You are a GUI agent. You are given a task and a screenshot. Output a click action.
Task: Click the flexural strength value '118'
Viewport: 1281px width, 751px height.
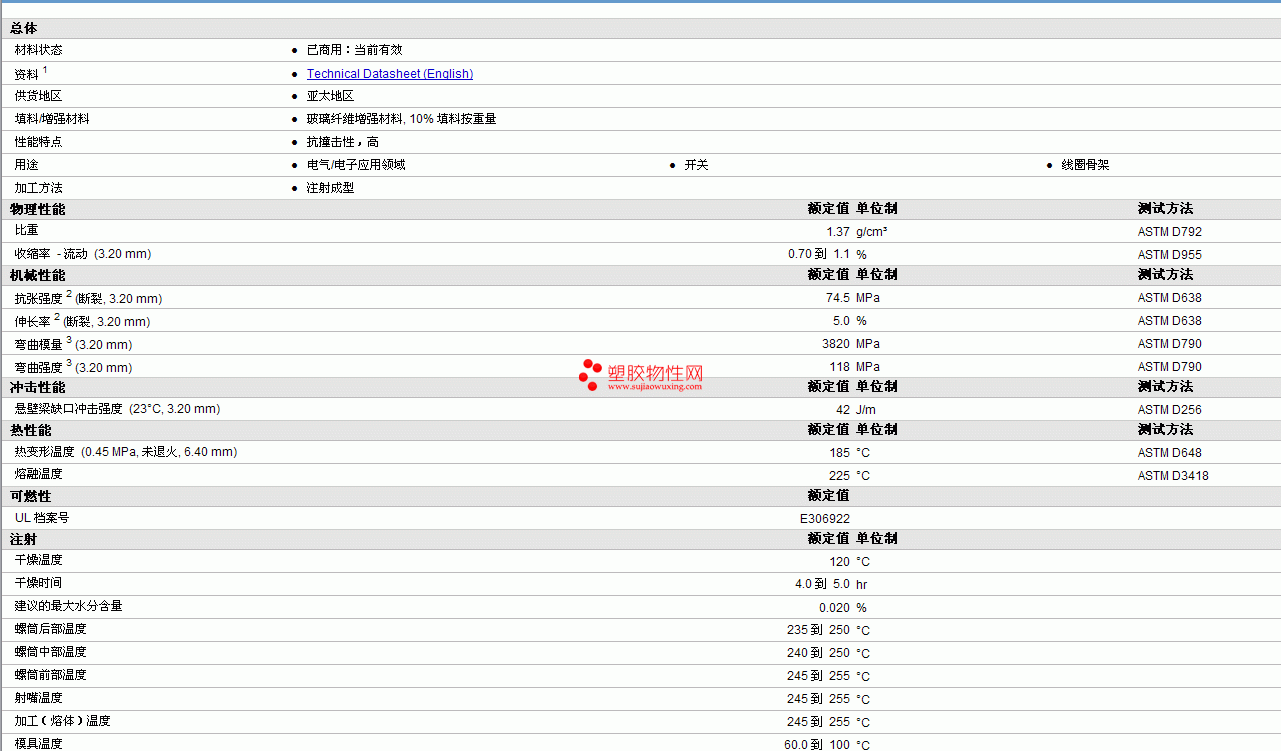click(840, 367)
